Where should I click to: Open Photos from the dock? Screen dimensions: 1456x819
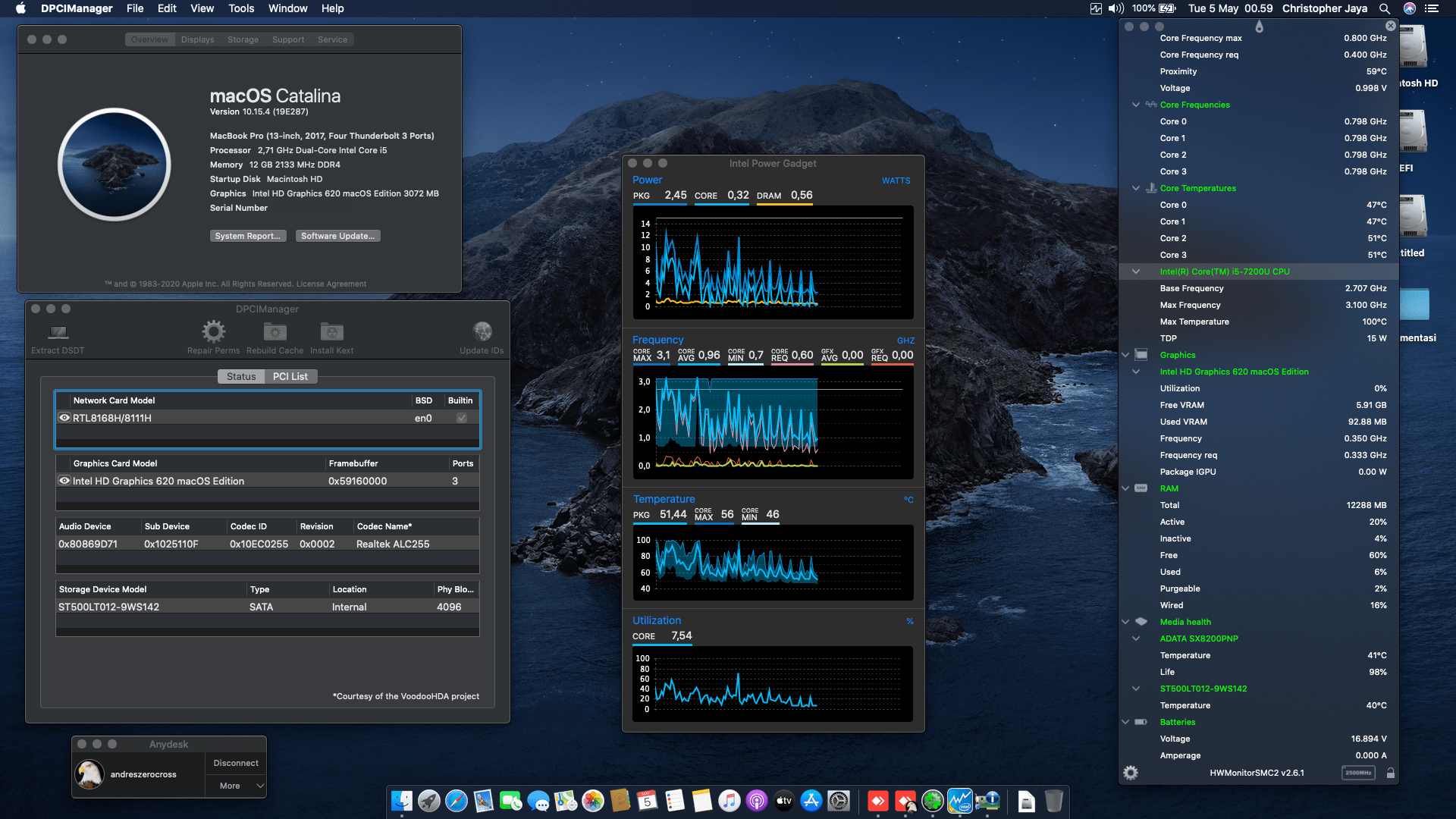pos(593,801)
